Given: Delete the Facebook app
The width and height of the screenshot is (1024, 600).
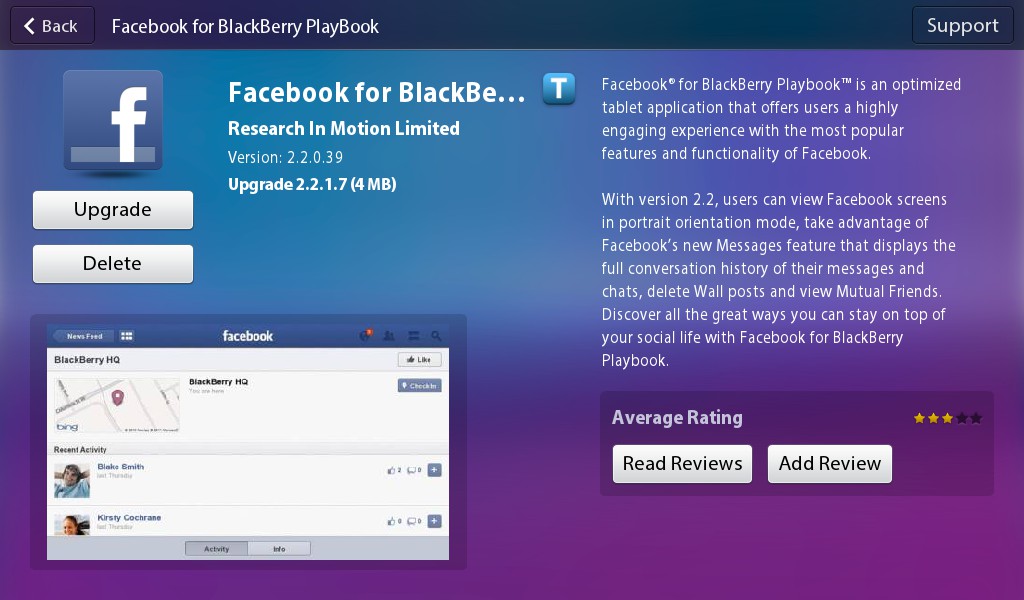Looking at the screenshot, I should coord(112,263).
